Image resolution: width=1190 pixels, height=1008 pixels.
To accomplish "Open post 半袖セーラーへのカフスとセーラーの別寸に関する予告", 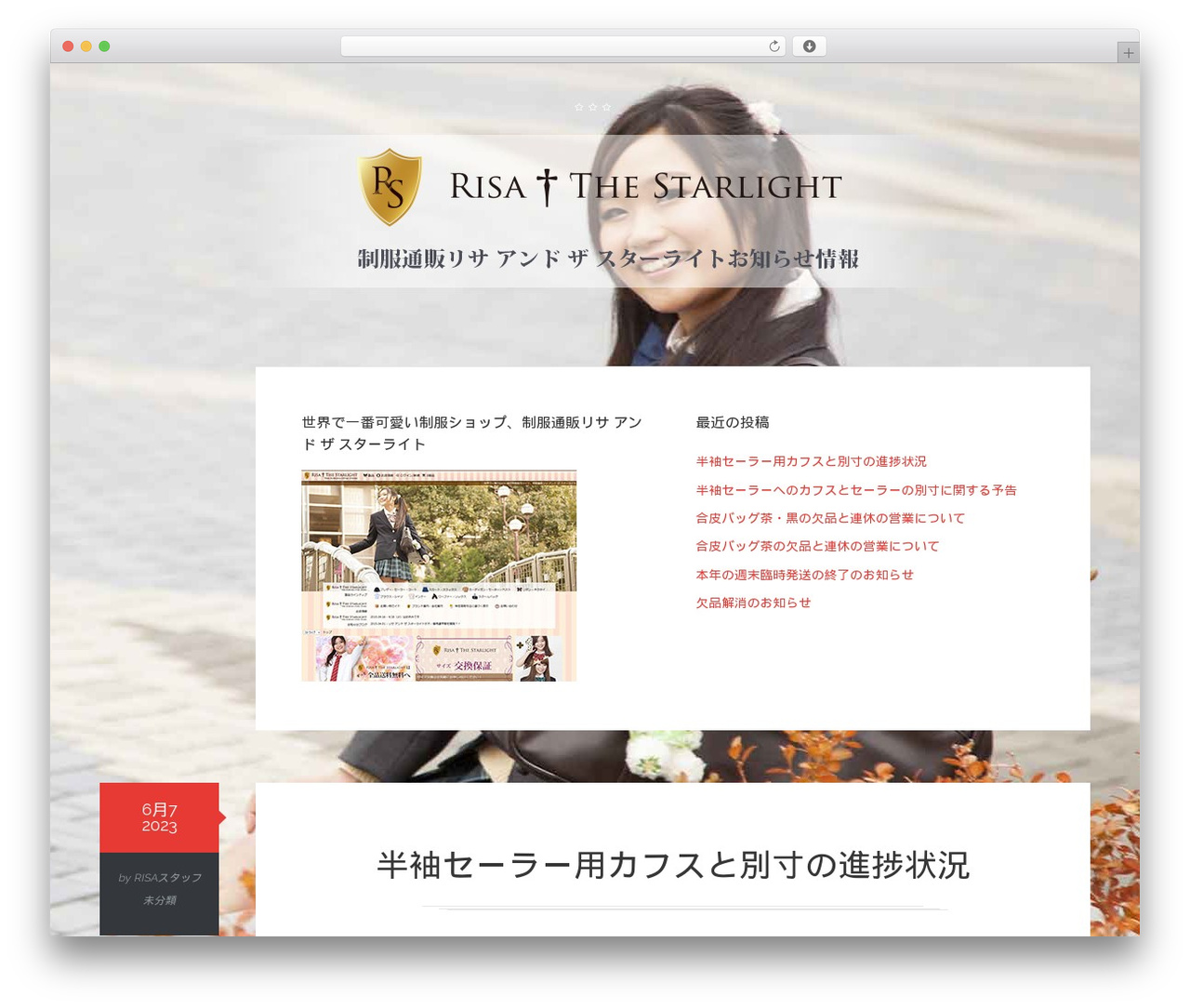I will click(856, 490).
